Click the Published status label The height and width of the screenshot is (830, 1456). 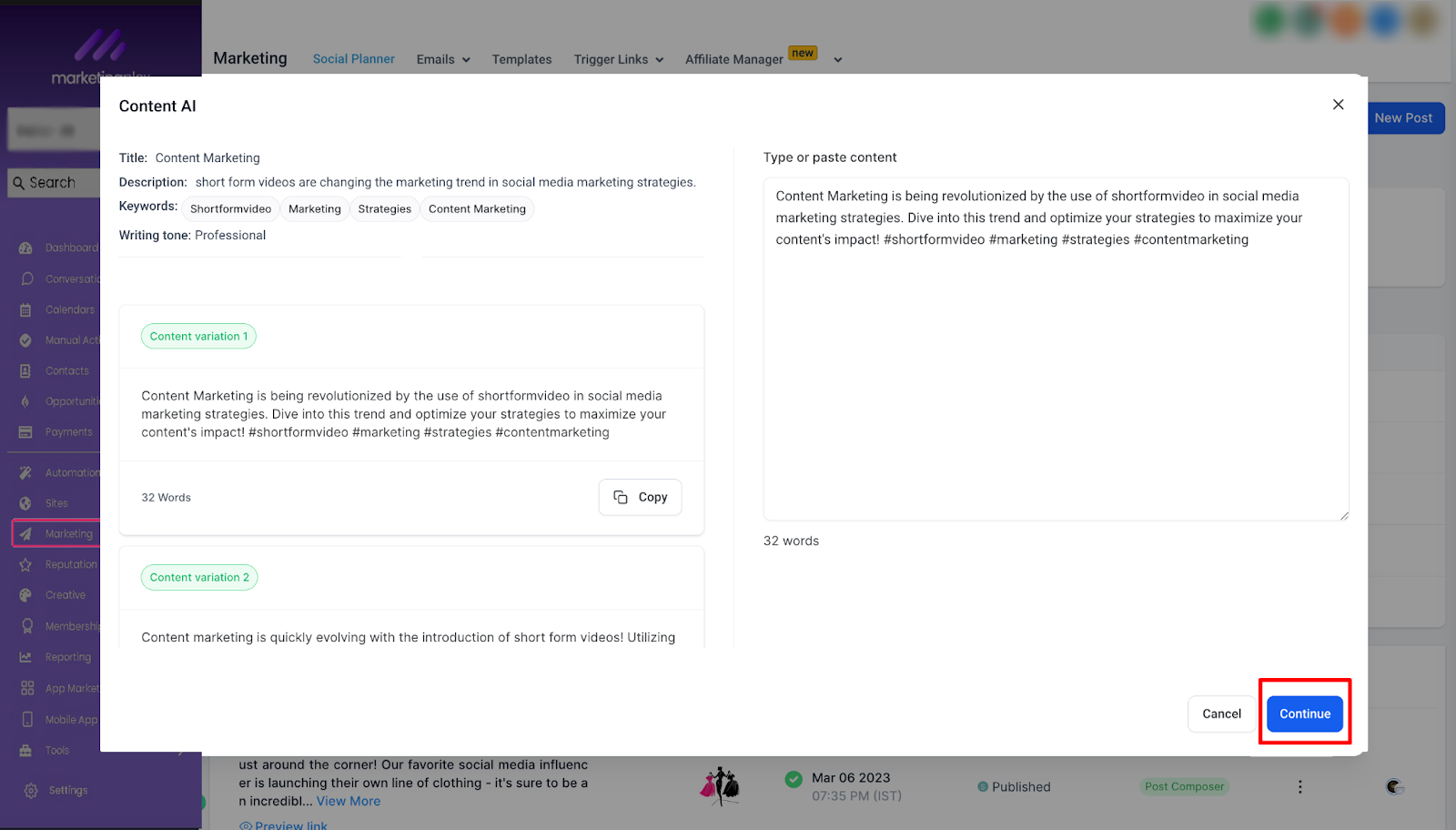(1021, 786)
